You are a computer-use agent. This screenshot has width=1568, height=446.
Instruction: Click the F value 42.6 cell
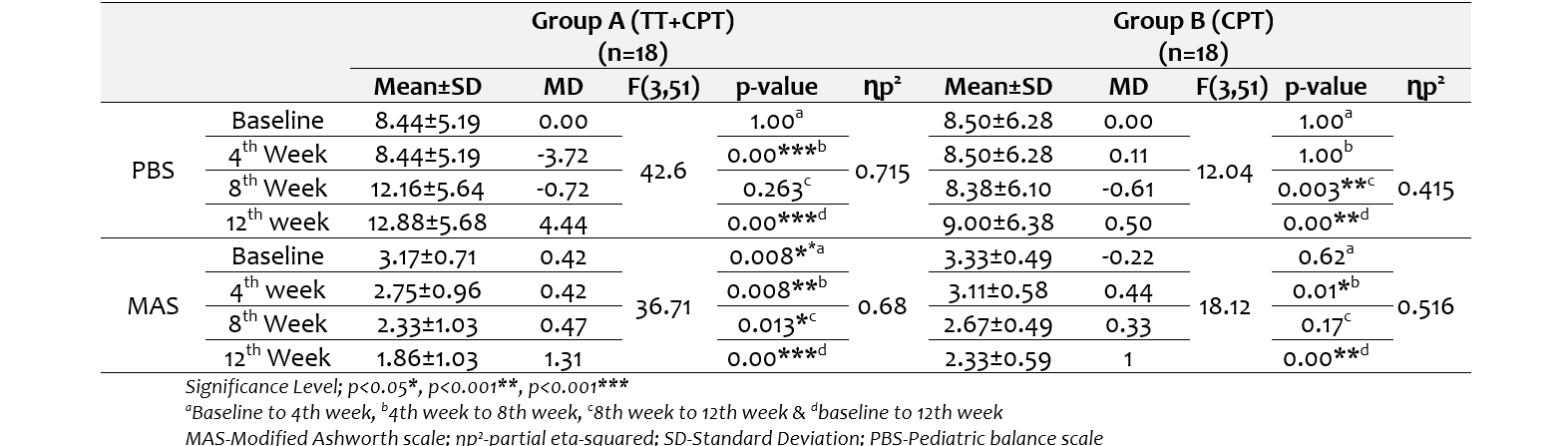662,171
